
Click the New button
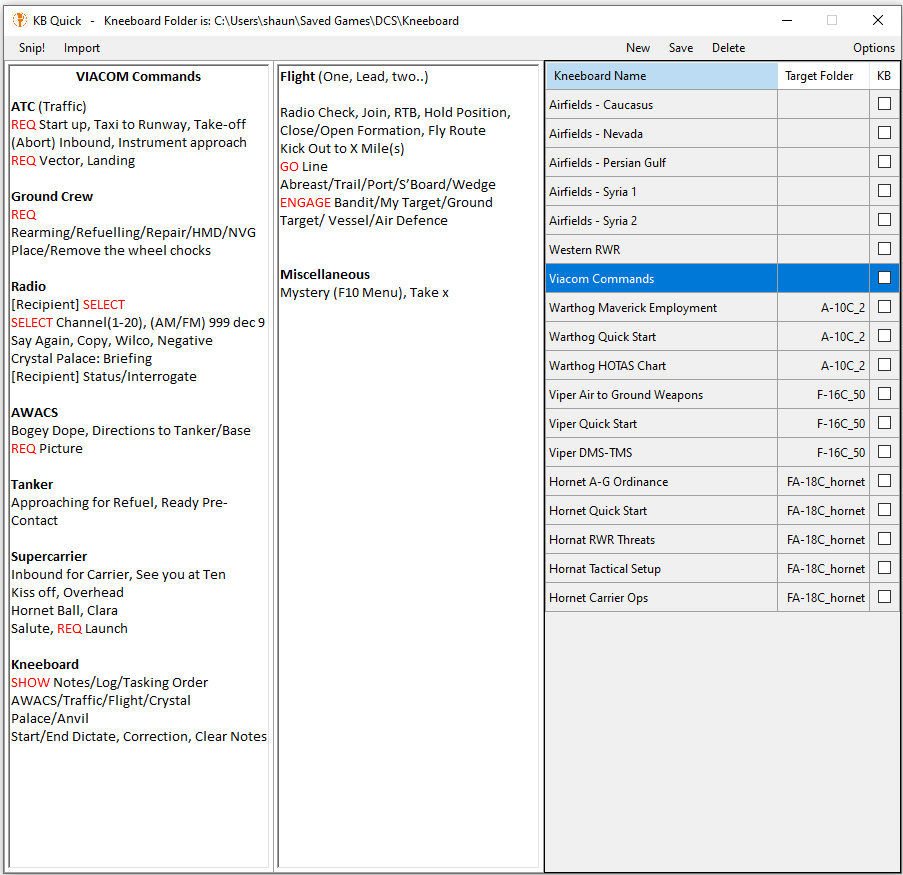[637, 48]
